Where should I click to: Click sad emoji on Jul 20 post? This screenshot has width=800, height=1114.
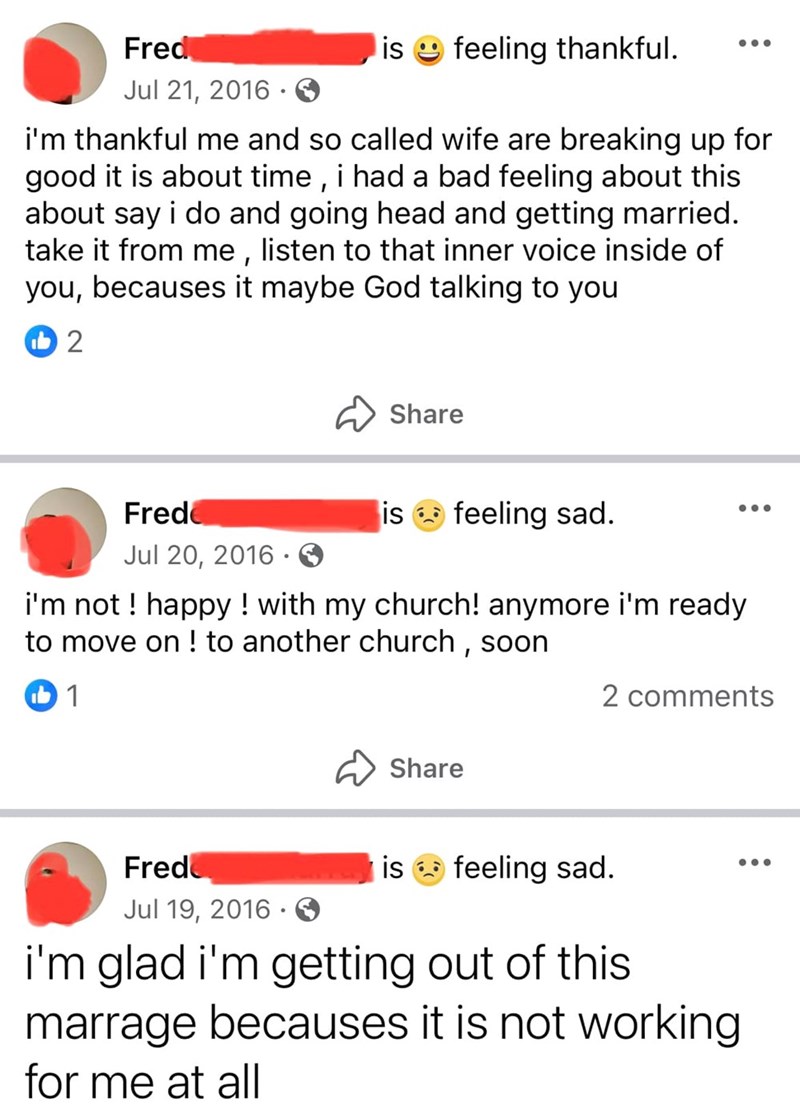429,515
